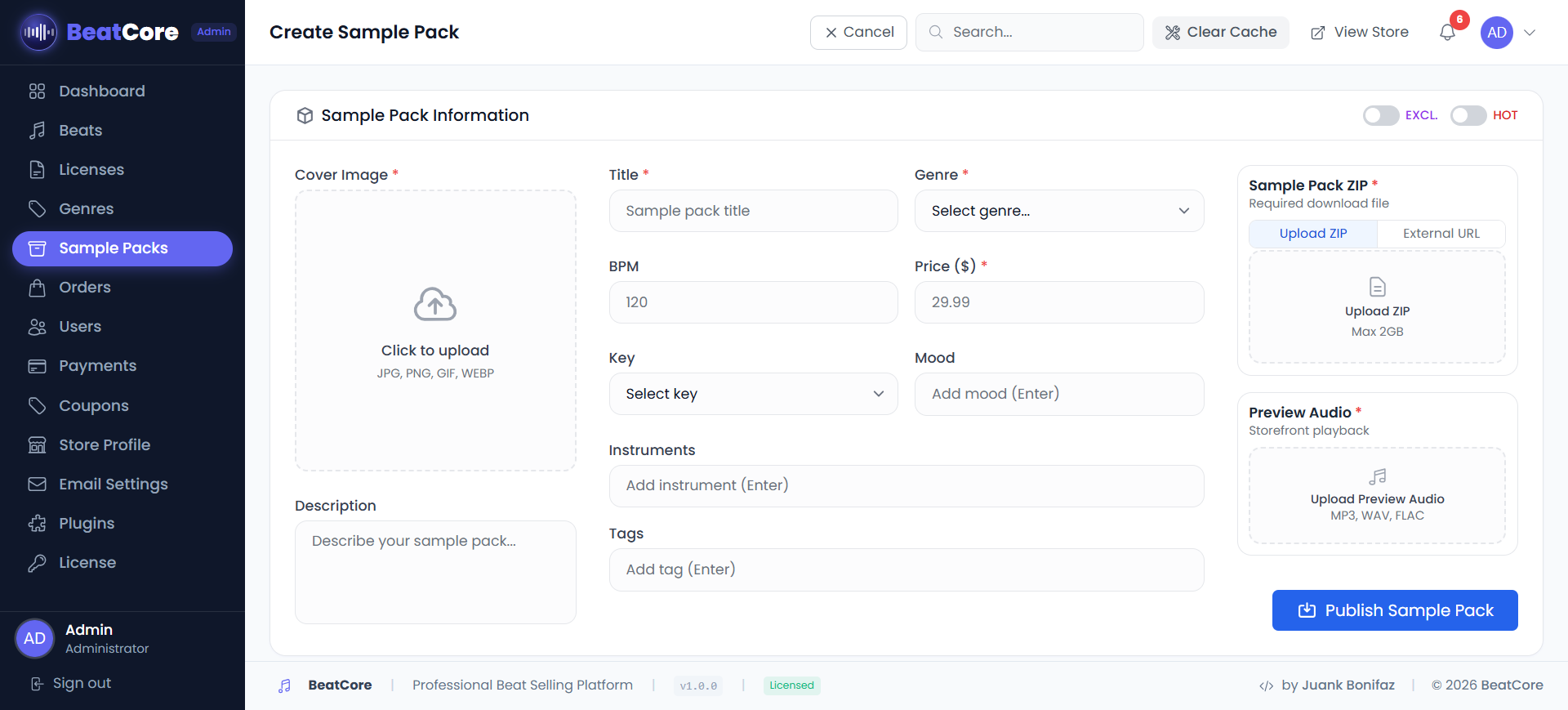Click the Cancel button
The width and height of the screenshot is (1568, 710).
(858, 32)
